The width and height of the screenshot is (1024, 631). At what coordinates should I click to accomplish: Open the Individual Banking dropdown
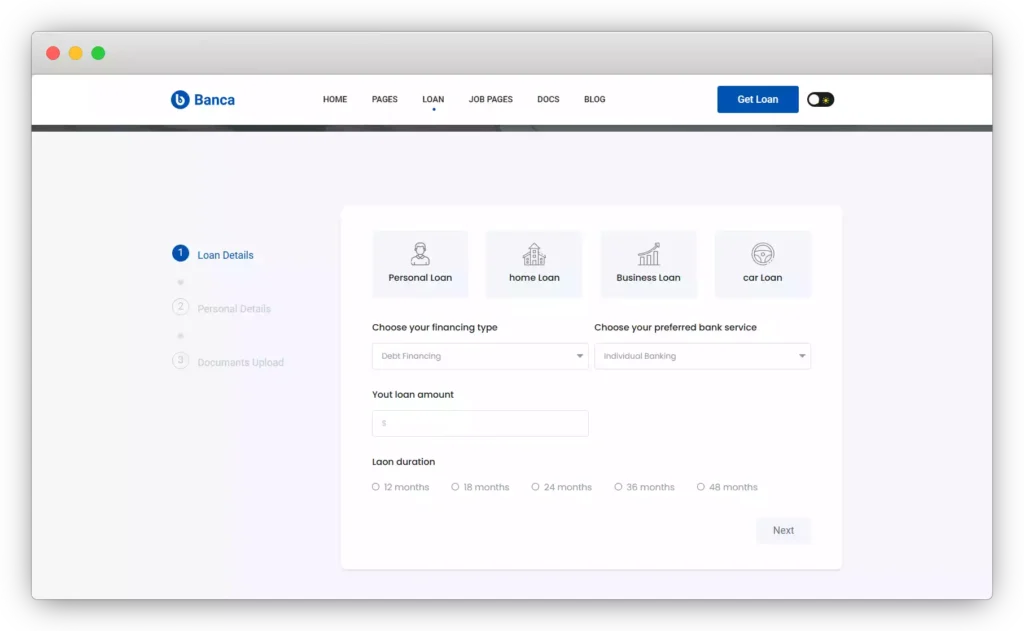tap(702, 356)
